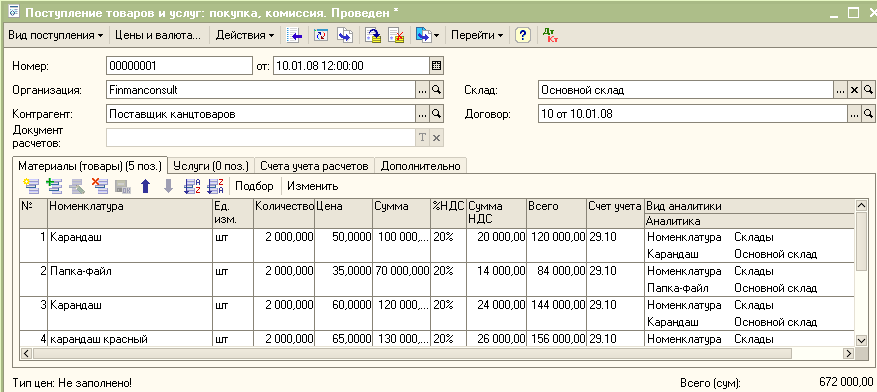Open the Договор selection ellipsis button
877x392 pixels.
[854, 114]
